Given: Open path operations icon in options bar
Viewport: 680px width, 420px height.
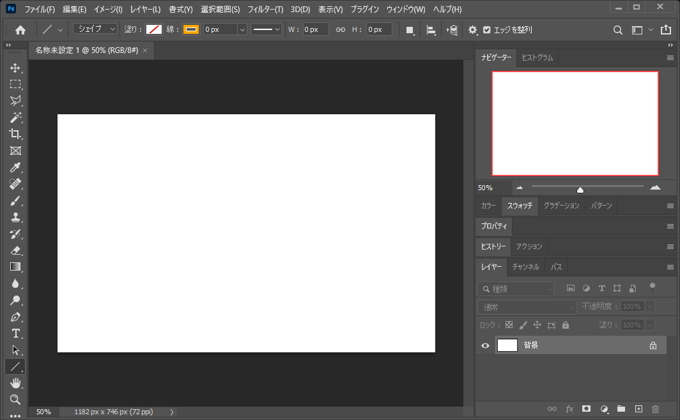Looking at the screenshot, I should point(410,30).
